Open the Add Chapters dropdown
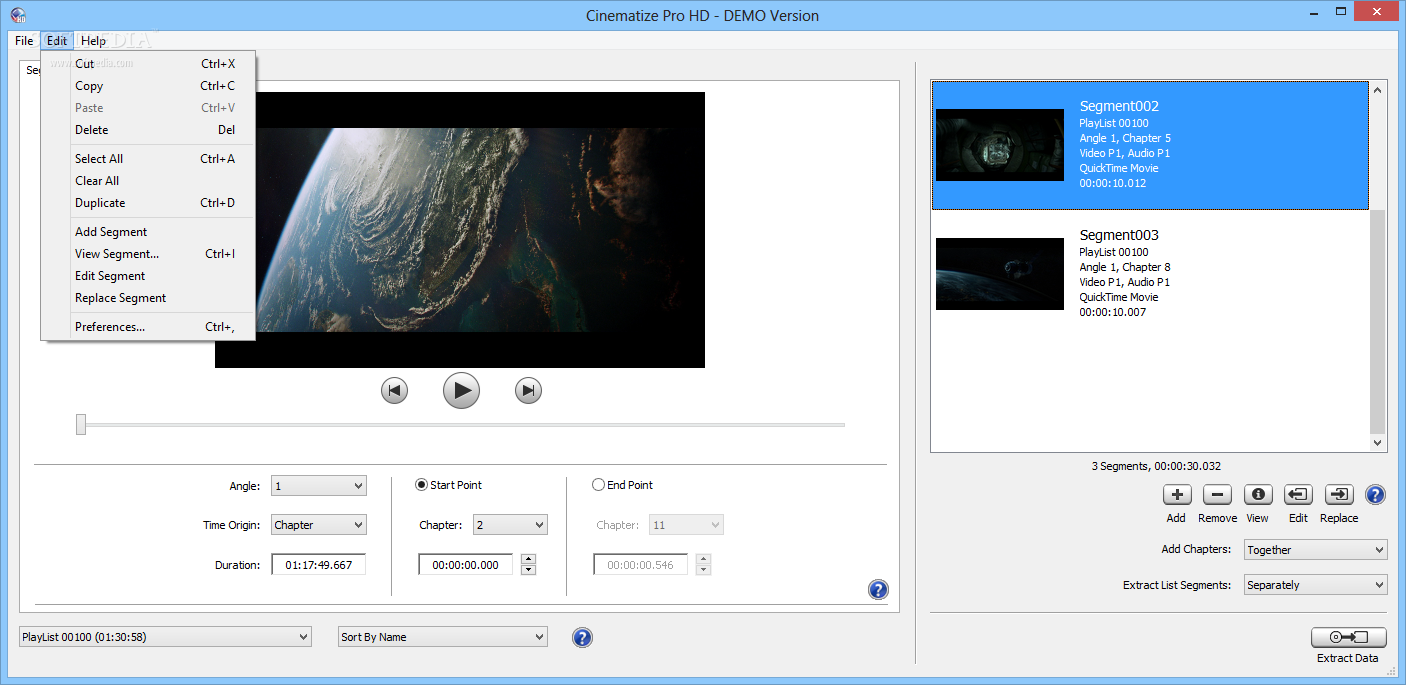 (x=1315, y=550)
